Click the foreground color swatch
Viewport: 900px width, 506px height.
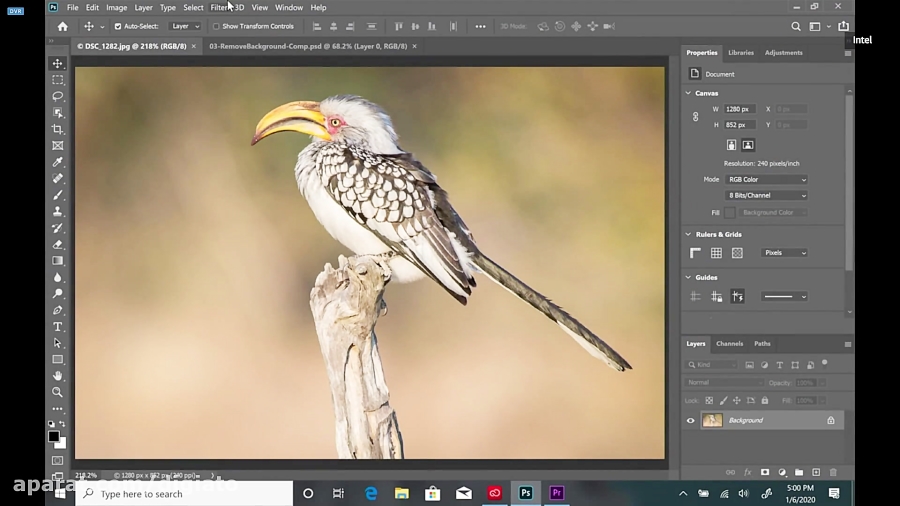pos(54,437)
